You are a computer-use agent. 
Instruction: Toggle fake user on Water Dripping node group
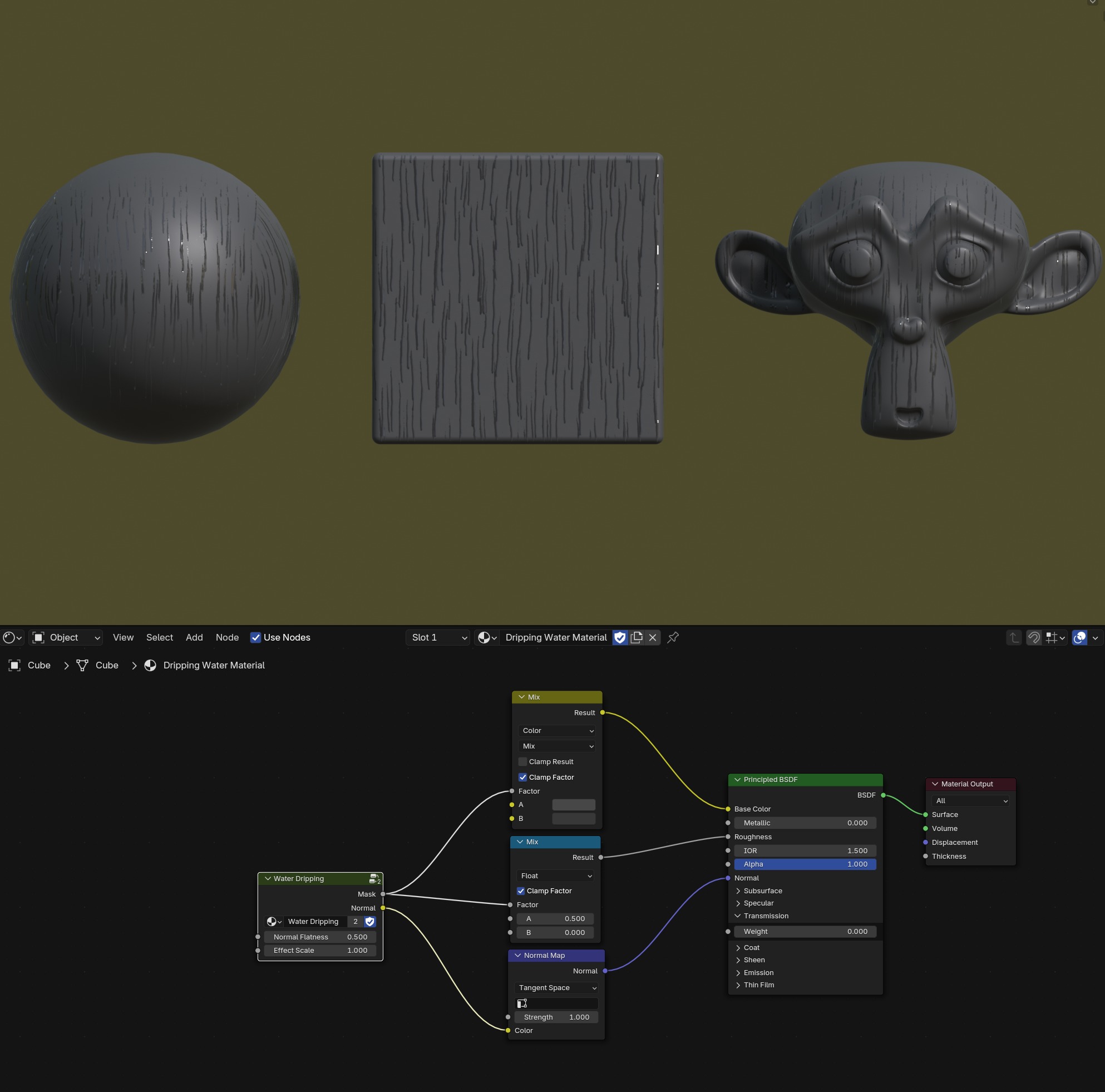coord(370,922)
